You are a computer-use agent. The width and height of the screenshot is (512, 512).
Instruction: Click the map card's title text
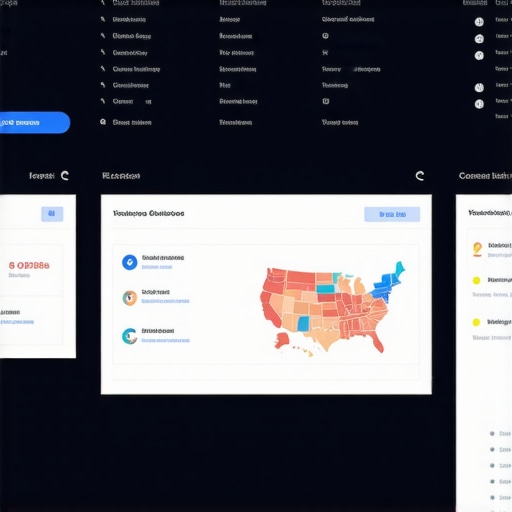point(148,213)
